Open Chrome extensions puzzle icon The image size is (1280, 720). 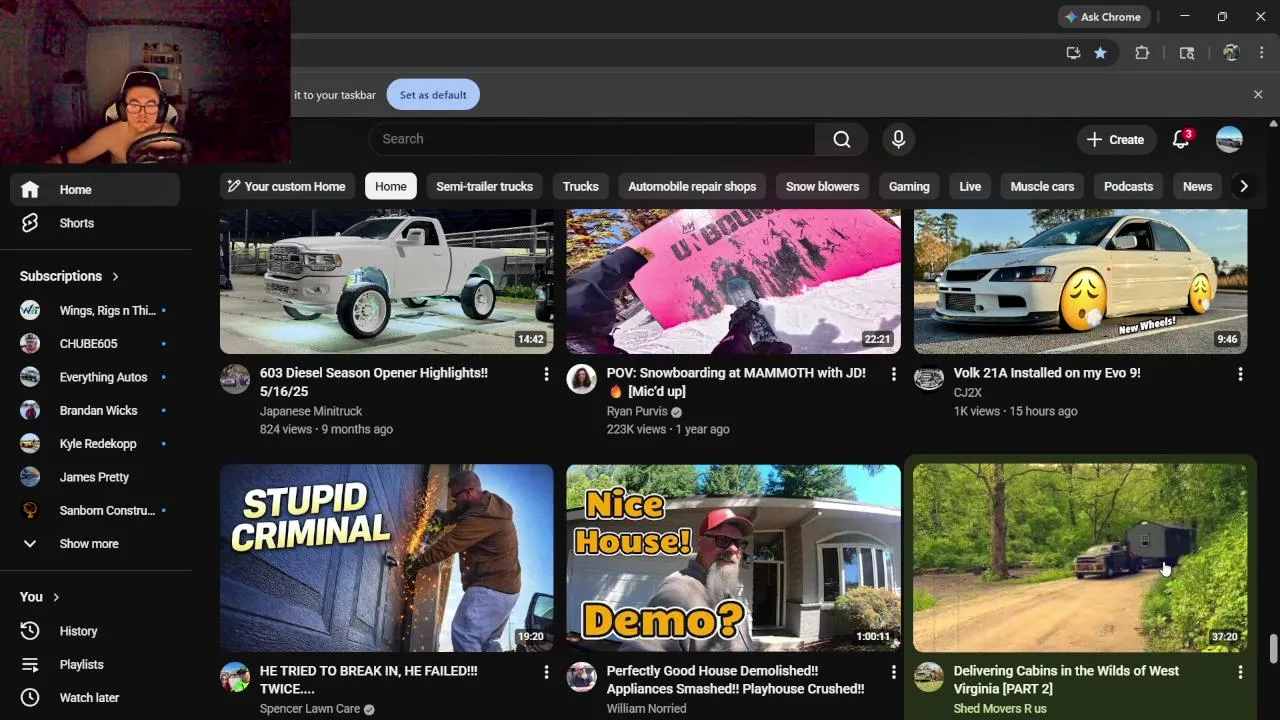click(x=1142, y=53)
